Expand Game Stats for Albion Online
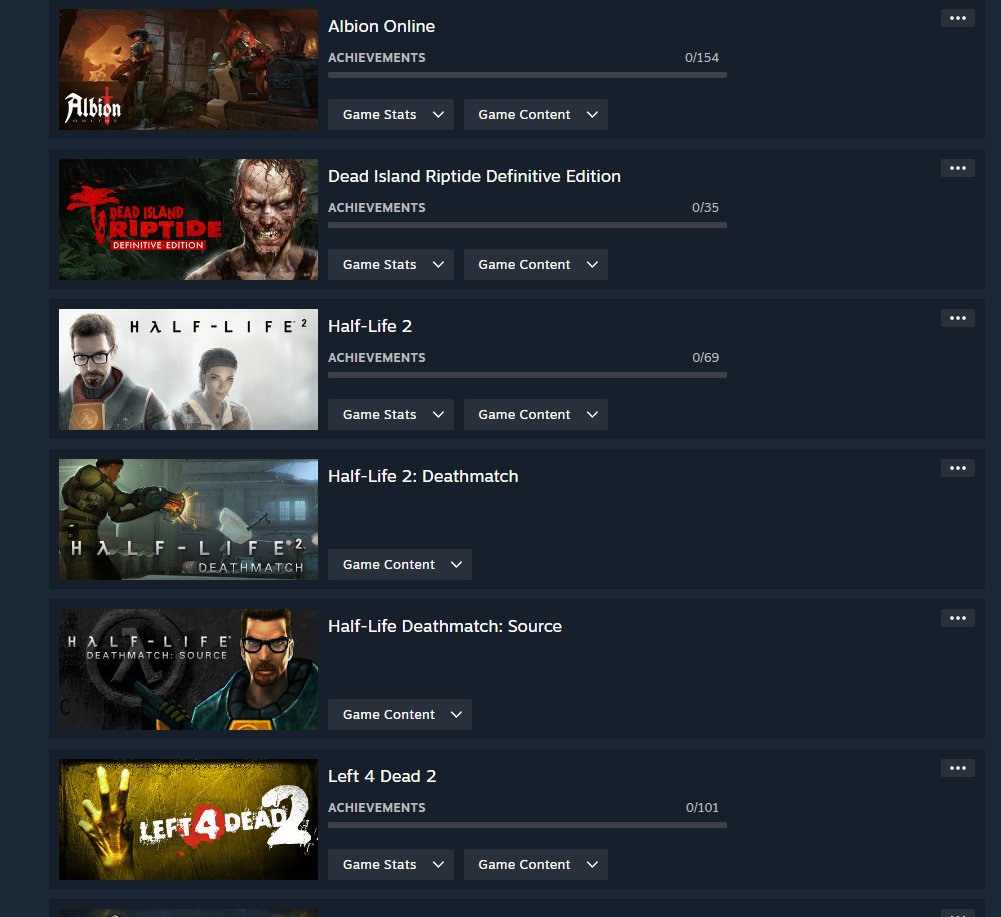This screenshot has height=917, width=1001. (x=391, y=114)
